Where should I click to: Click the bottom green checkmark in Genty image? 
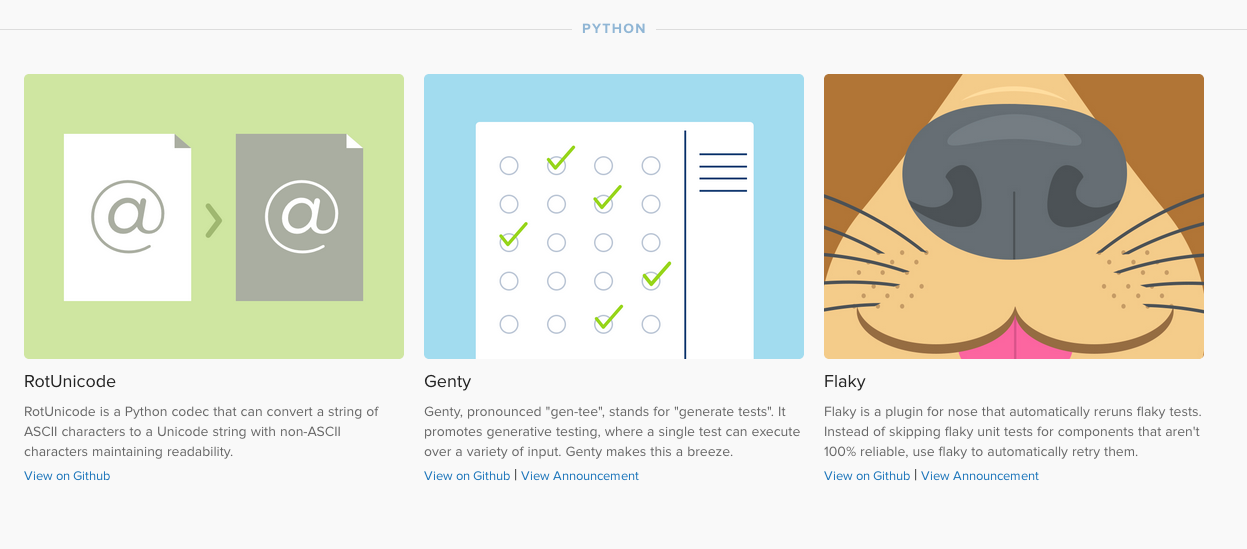608,318
